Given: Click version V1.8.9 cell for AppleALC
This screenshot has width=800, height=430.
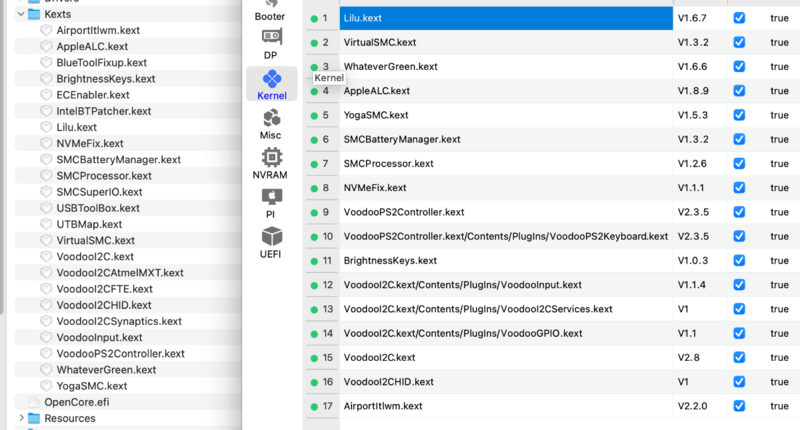Looking at the screenshot, I should 693,91.
